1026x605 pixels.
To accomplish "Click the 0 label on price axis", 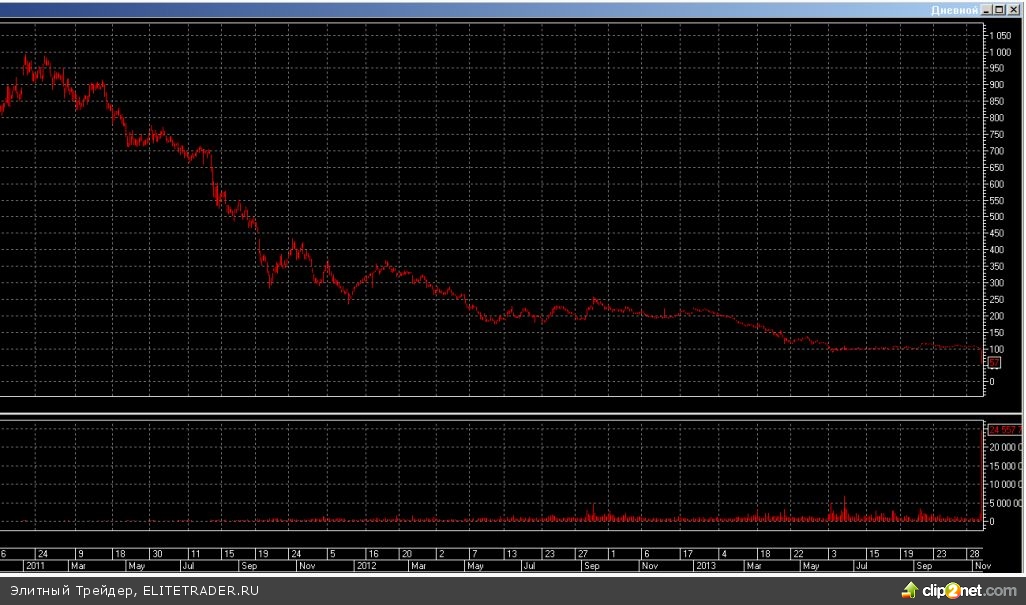I will click(x=992, y=381).
